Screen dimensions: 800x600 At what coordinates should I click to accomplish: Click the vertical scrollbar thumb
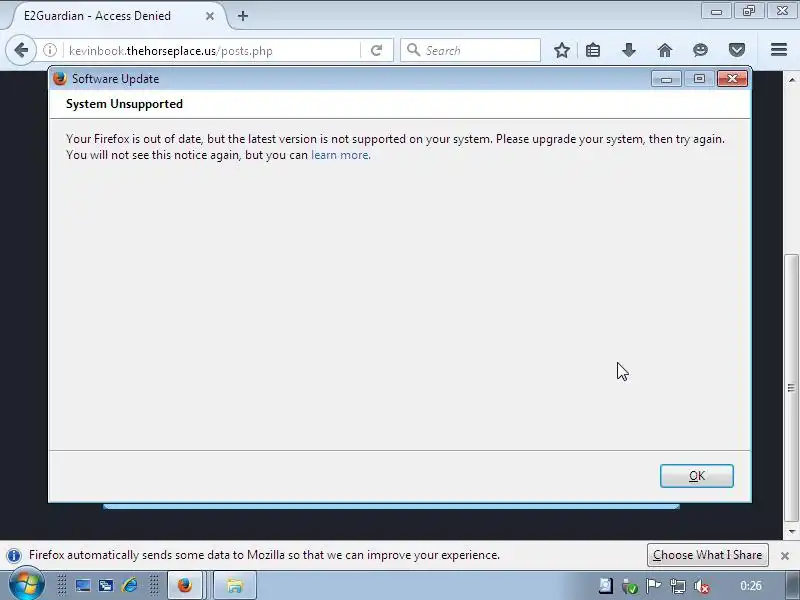pyautogui.click(x=791, y=388)
